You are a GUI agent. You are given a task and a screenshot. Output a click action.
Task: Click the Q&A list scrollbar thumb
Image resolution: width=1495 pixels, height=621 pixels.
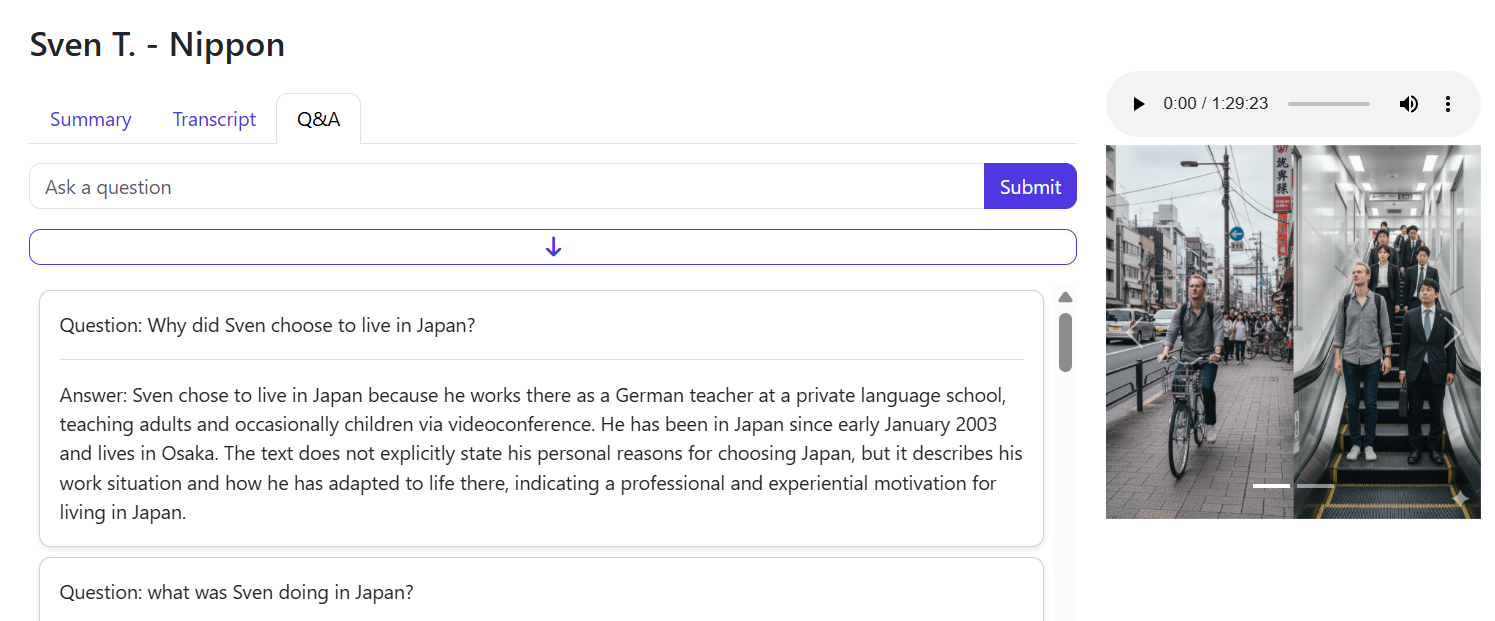(1065, 342)
